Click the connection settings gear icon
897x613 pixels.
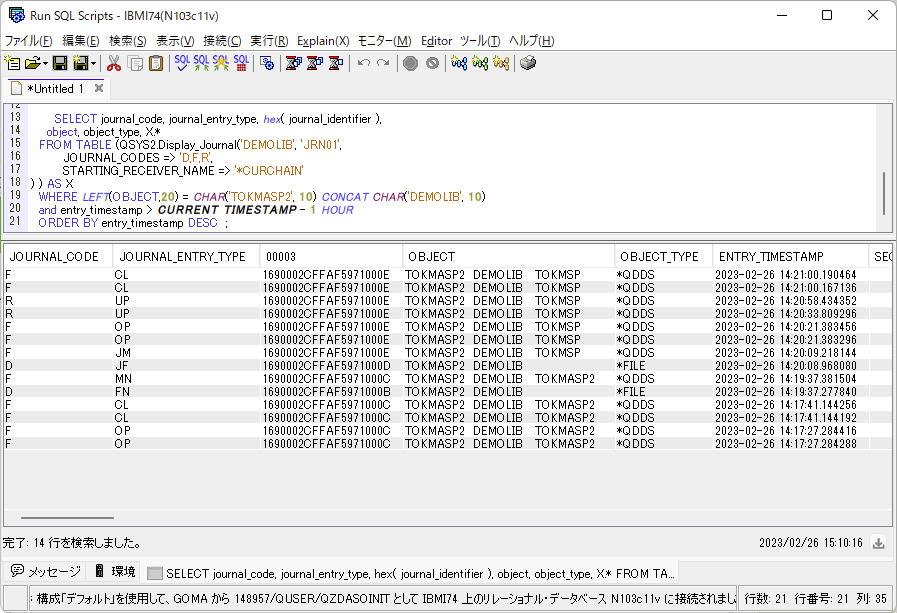(x=267, y=63)
